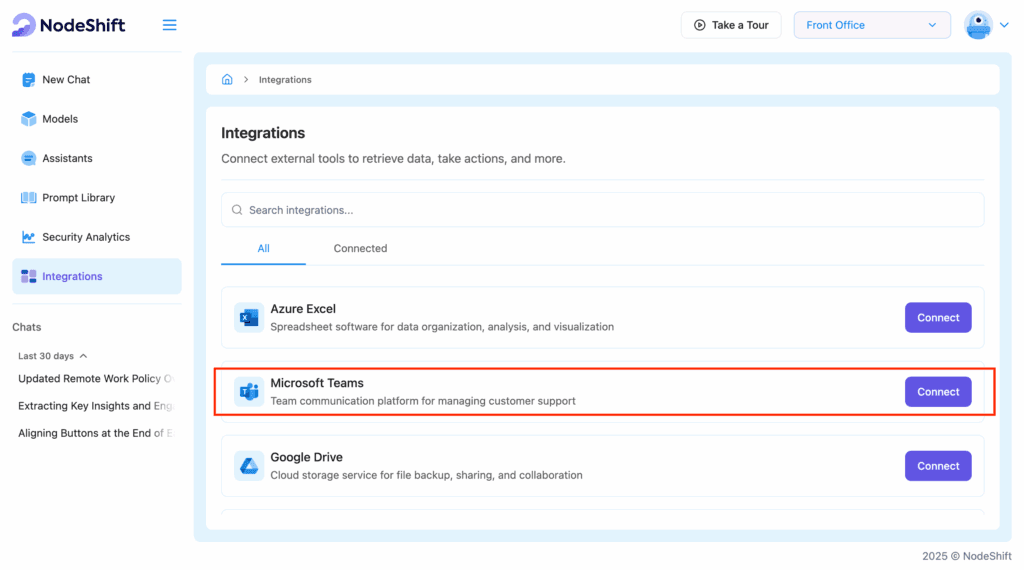Open Security Analytics page
The image size is (1024, 570).
click(x=86, y=237)
